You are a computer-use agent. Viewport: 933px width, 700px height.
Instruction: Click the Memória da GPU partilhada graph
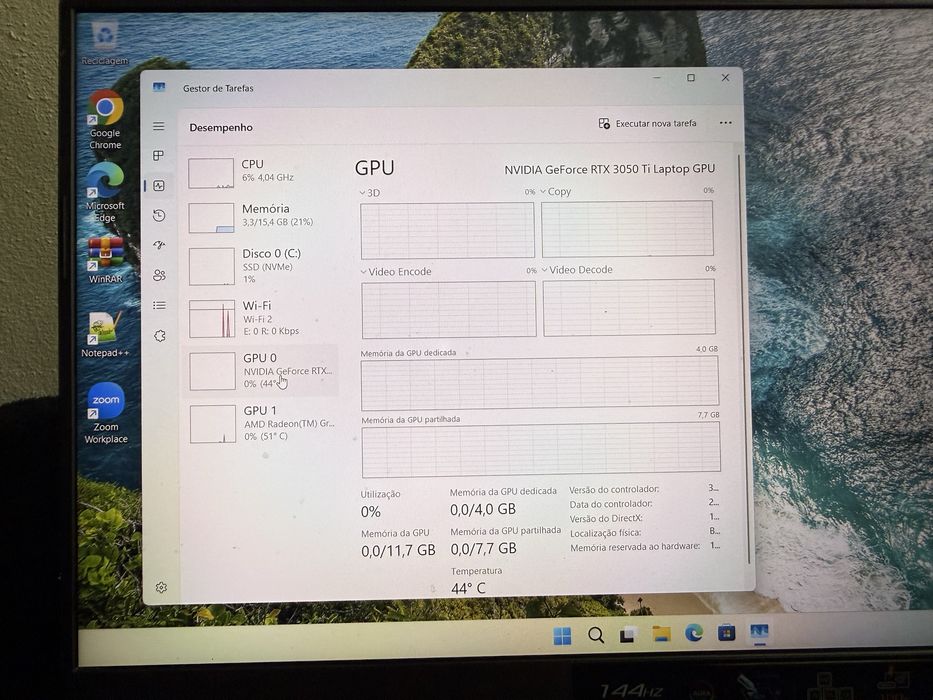click(x=541, y=449)
